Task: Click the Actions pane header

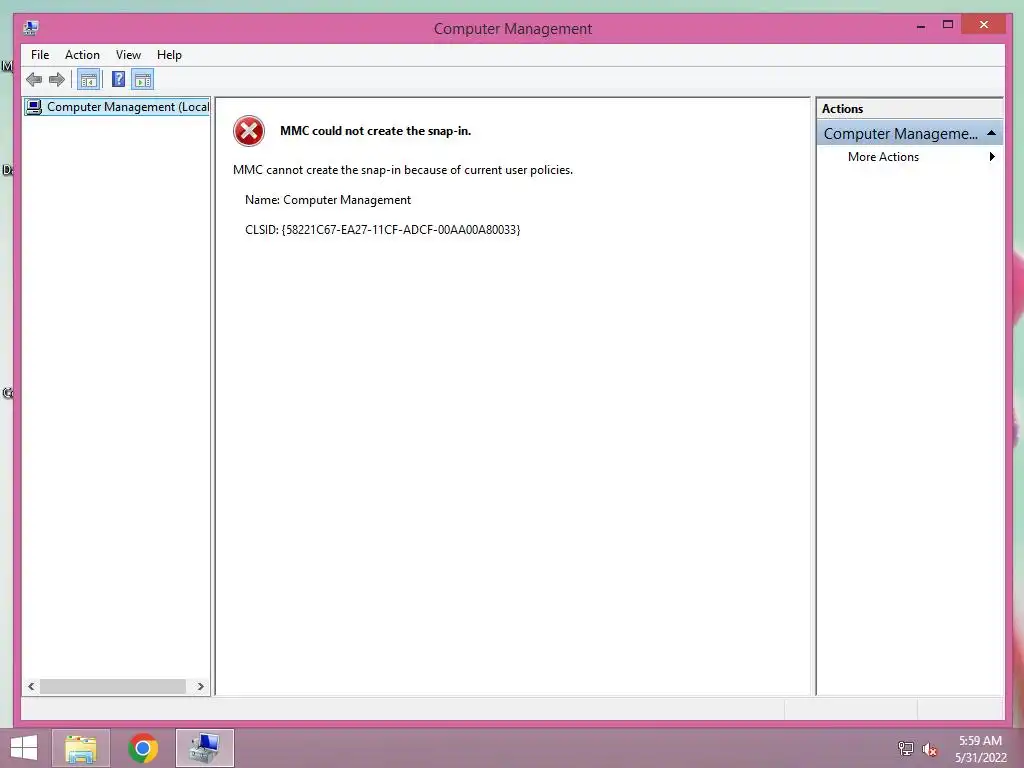Action: click(909, 109)
